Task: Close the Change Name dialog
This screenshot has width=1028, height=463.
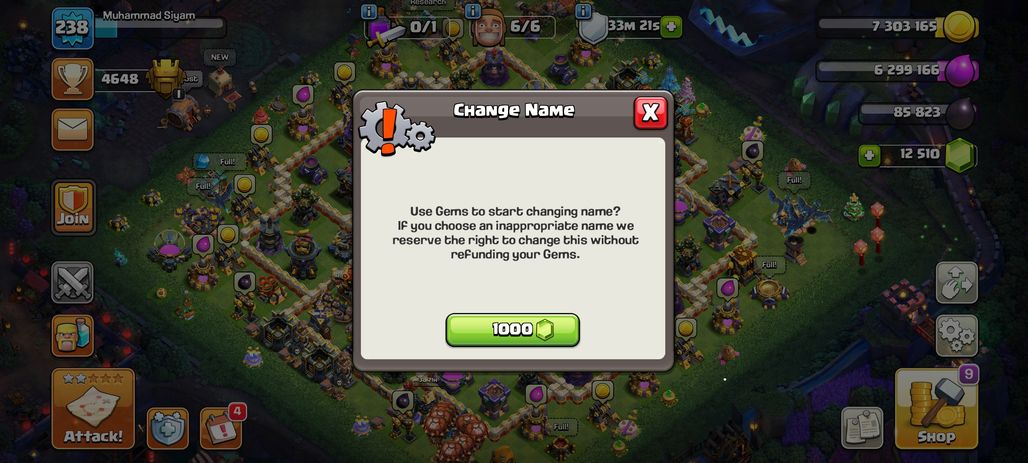Action: [x=650, y=113]
